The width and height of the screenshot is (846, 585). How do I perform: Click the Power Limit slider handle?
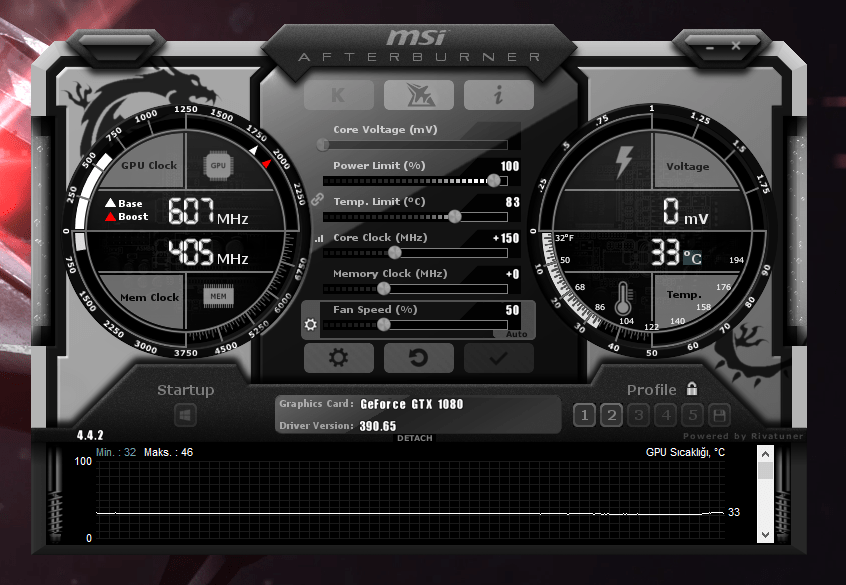coord(494,181)
